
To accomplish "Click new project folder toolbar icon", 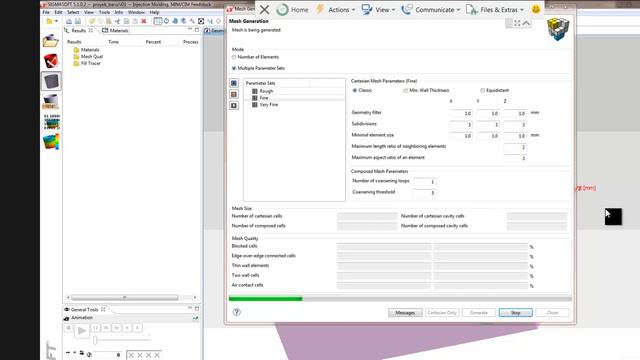I will tap(49, 21).
